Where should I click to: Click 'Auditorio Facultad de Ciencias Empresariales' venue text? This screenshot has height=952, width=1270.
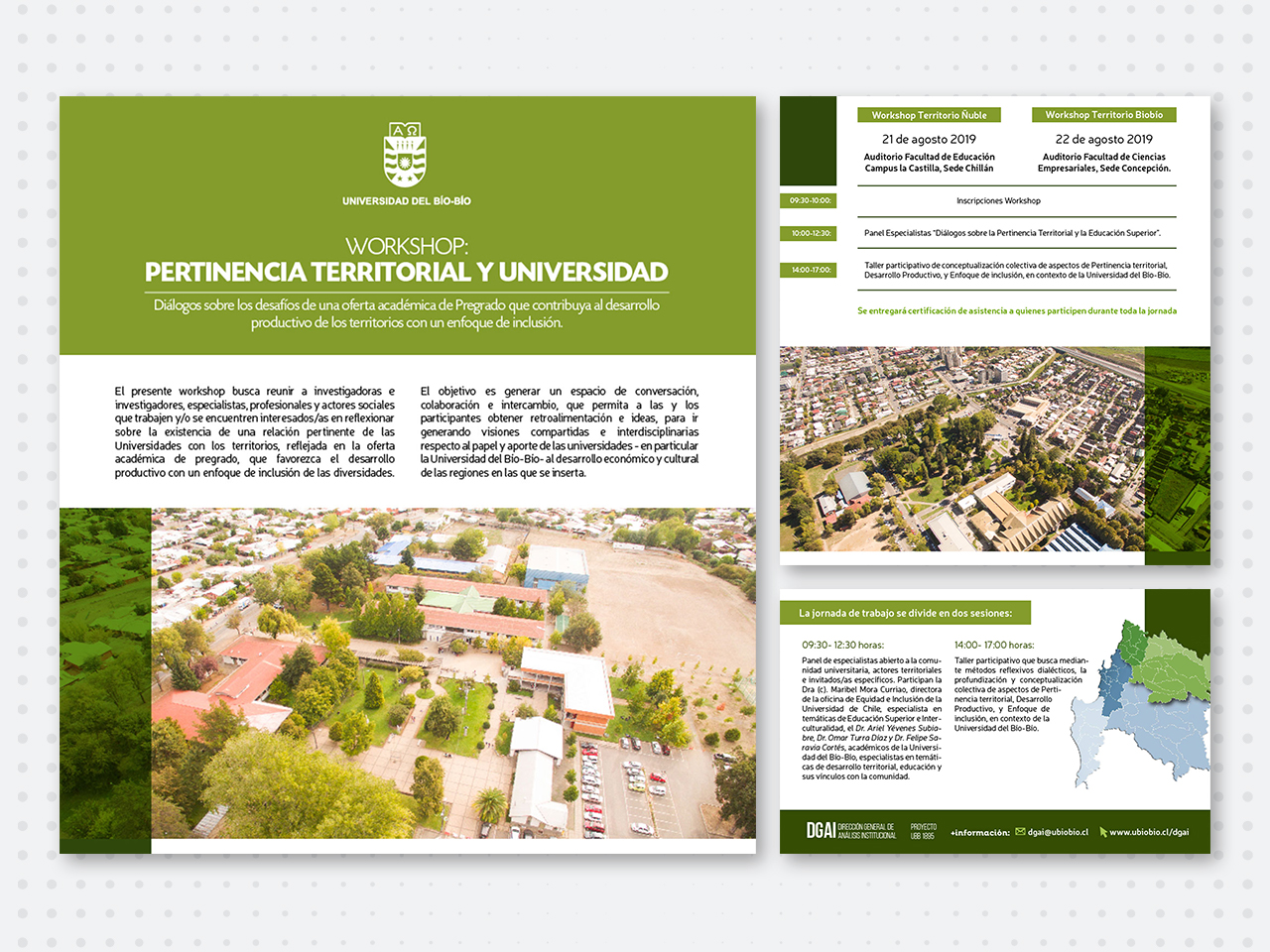1104,163
